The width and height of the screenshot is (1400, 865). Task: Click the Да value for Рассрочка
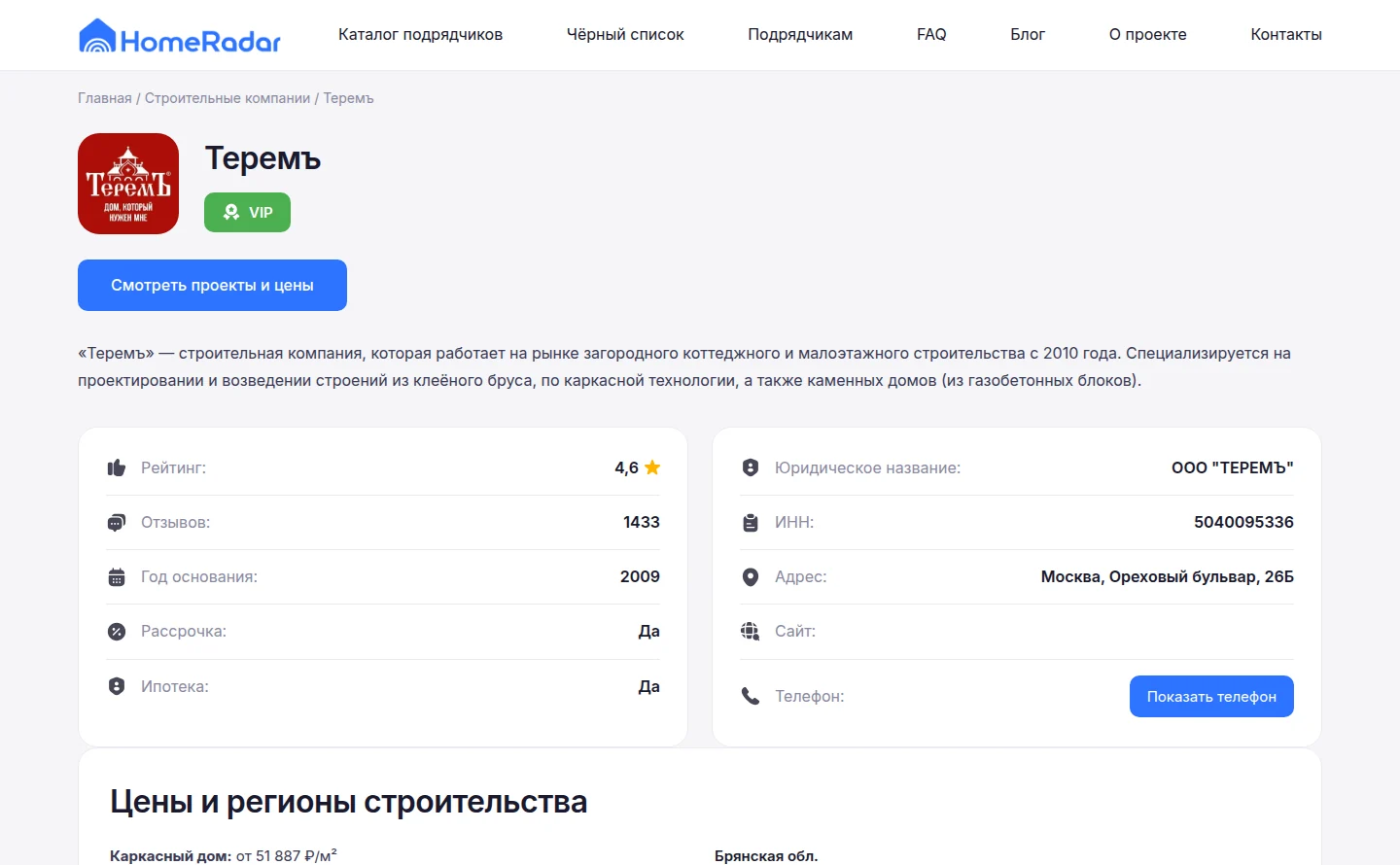(649, 632)
